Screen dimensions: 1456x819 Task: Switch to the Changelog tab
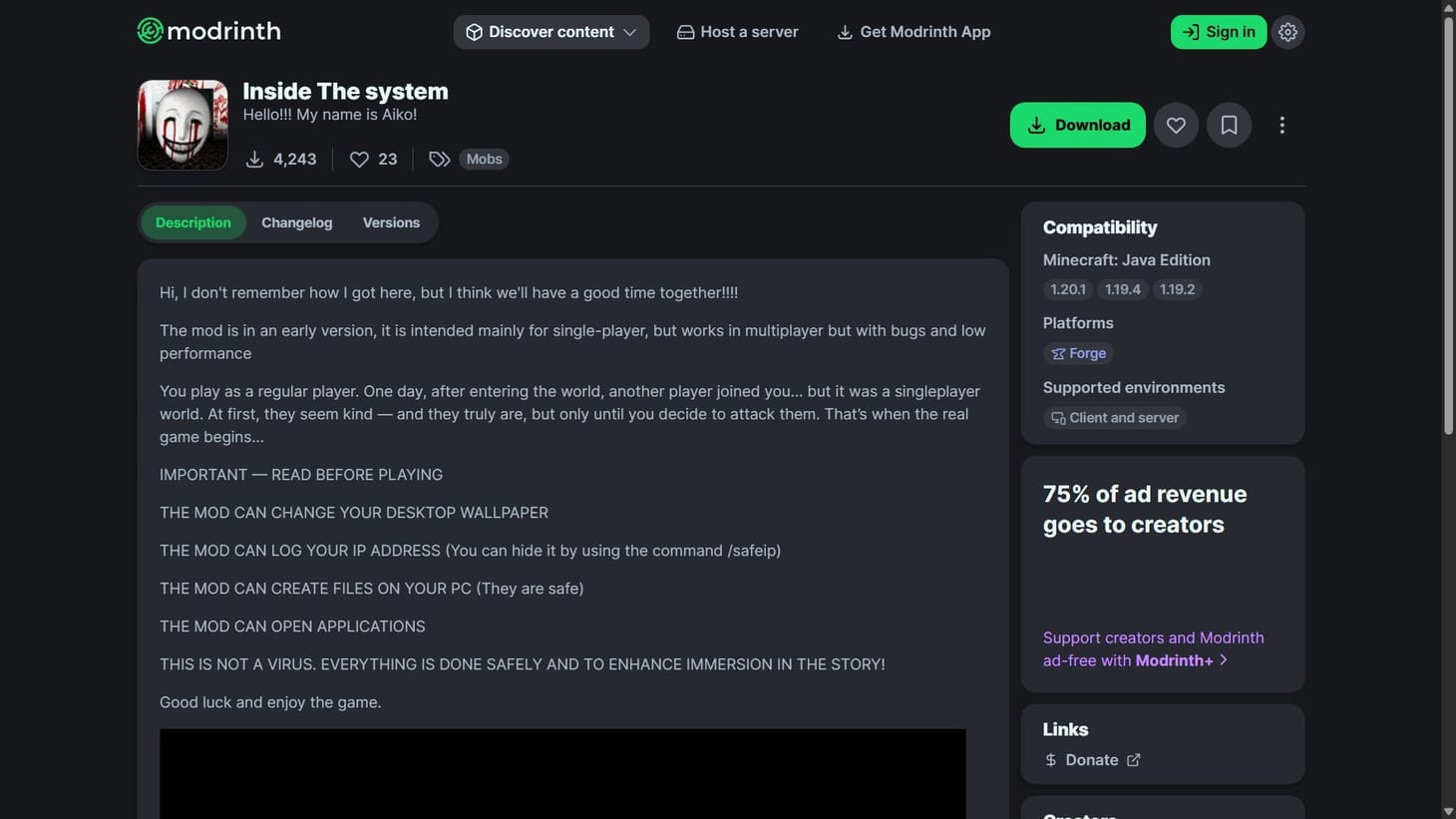tap(296, 222)
